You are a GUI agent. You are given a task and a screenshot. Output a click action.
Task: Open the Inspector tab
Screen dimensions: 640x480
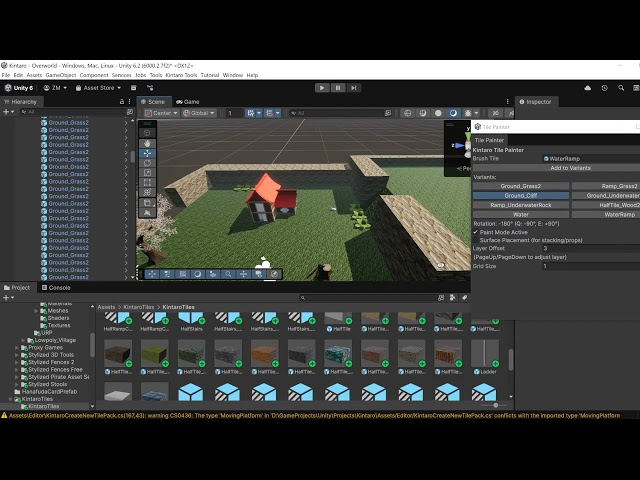(x=535, y=102)
